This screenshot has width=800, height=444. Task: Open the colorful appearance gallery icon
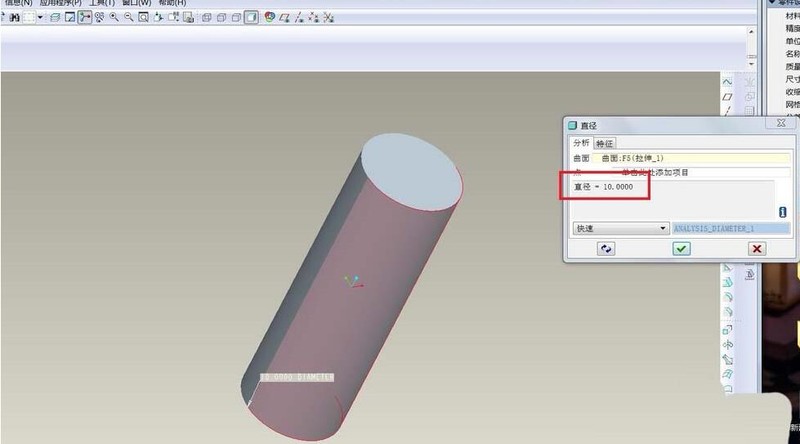pyautogui.click(x=269, y=17)
